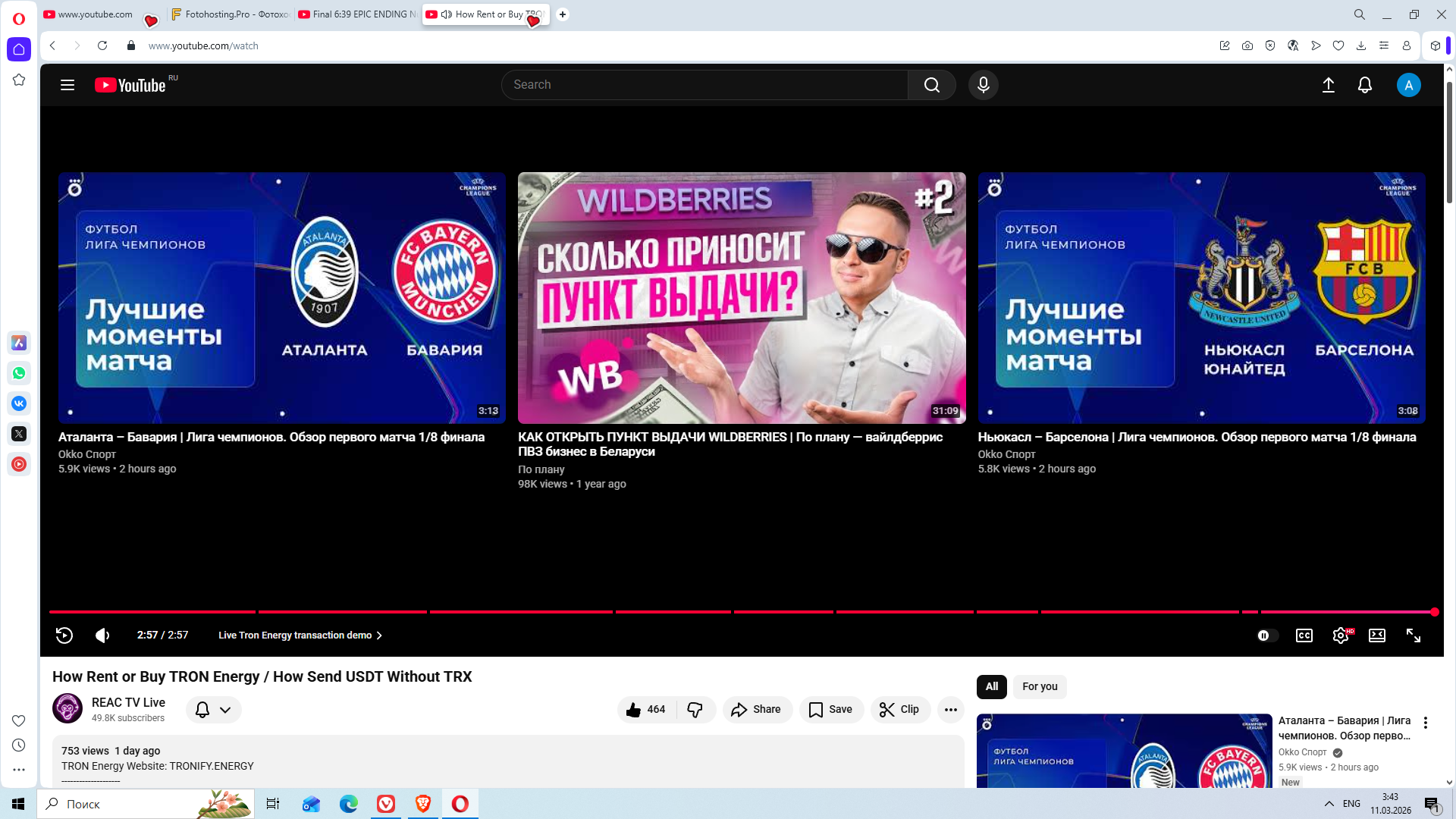Open YouTube notifications bell
Screen dimensions: 1456x819
[1364, 85]
